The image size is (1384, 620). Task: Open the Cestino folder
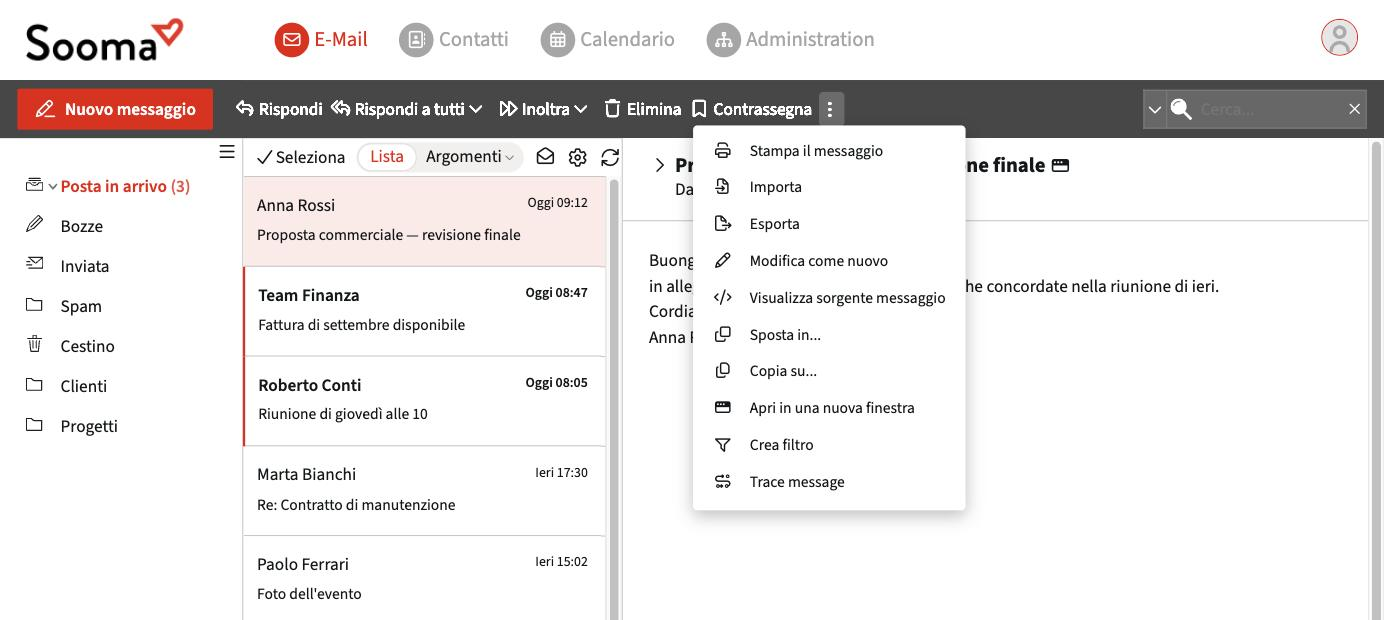87,346
